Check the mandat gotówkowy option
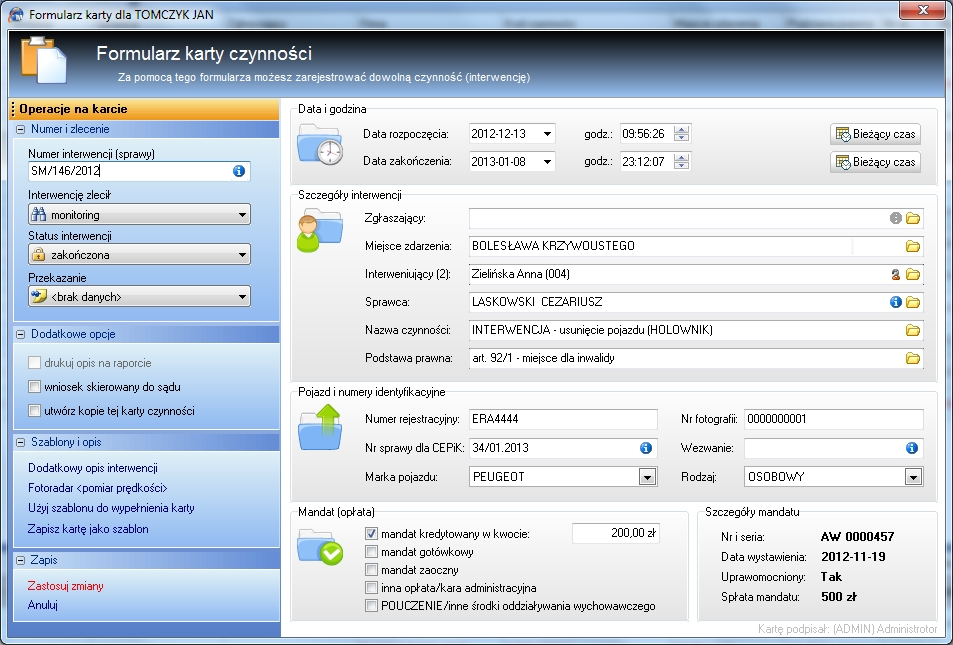The height and width of the screenshot is (645, 953). [x=372, y=552]
